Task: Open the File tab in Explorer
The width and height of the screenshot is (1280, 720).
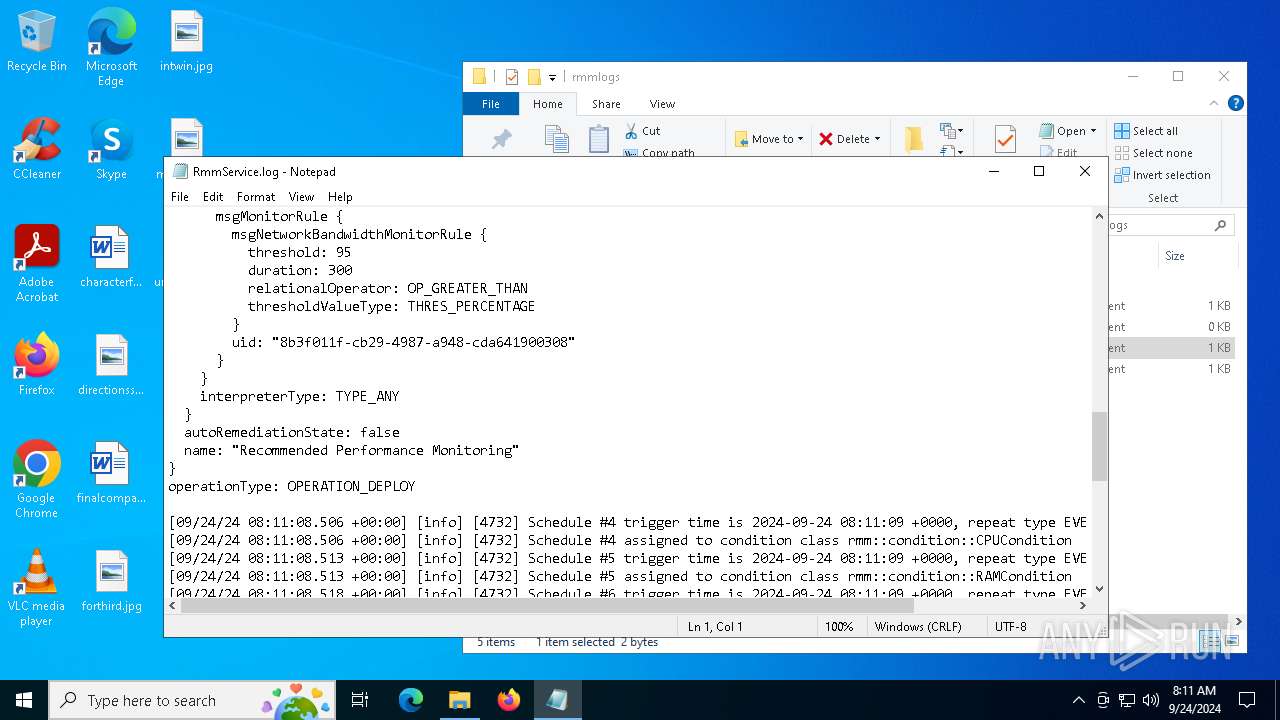Action: point(491,104)
